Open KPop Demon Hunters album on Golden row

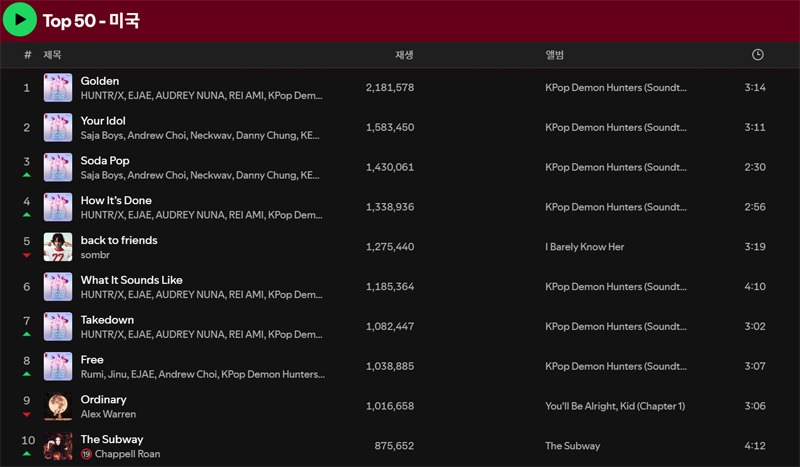(616, 87)
